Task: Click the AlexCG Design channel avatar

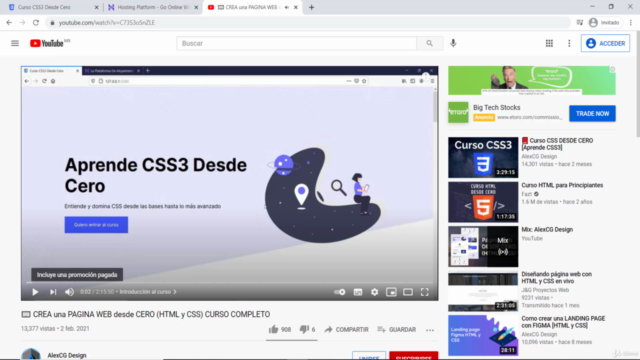Action: coord(31,354)
